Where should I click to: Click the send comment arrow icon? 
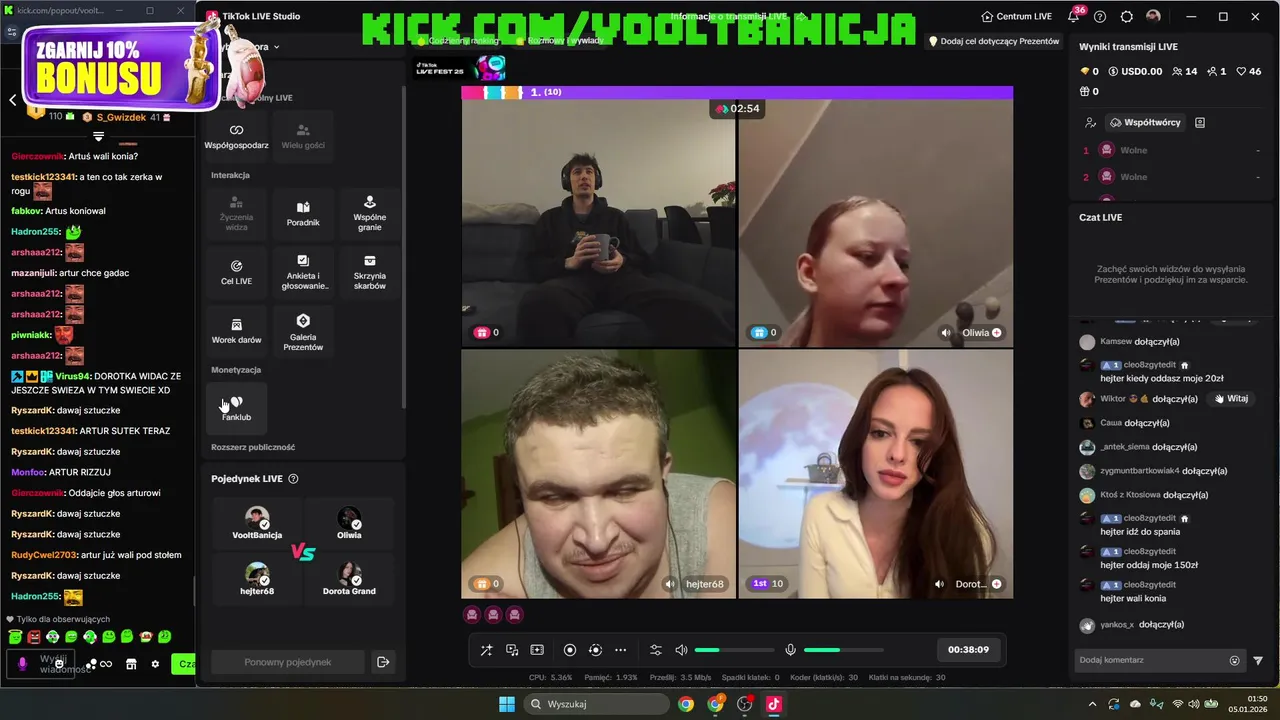[x=1258, y=660]
